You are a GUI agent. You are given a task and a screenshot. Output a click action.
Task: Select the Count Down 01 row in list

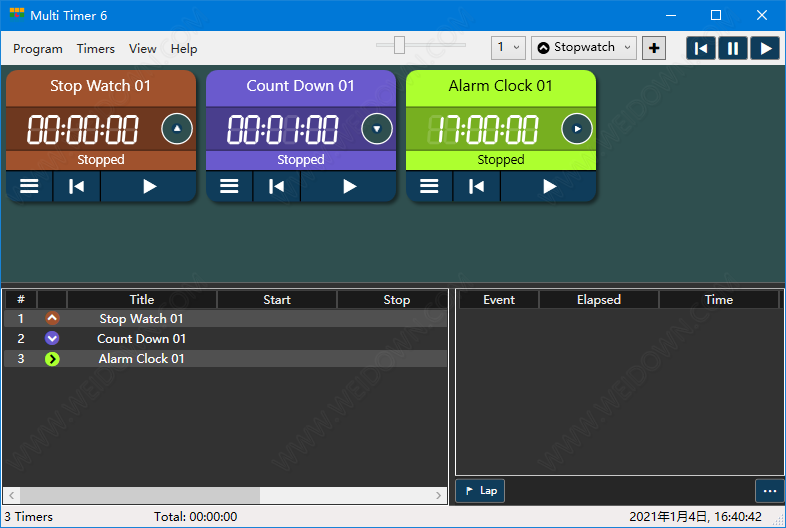coord(226,338)
